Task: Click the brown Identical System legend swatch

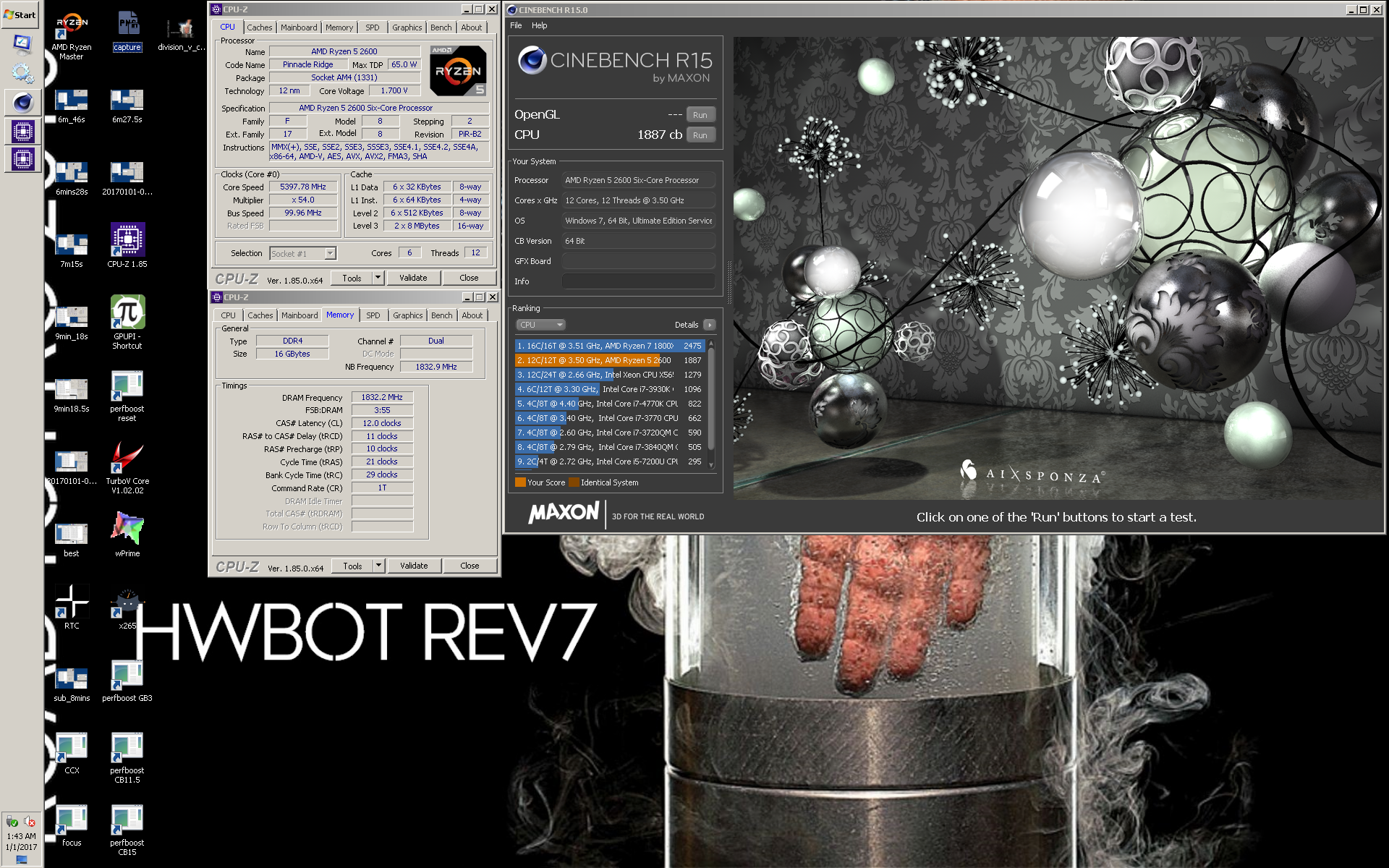Action: [x=574, y=482]
